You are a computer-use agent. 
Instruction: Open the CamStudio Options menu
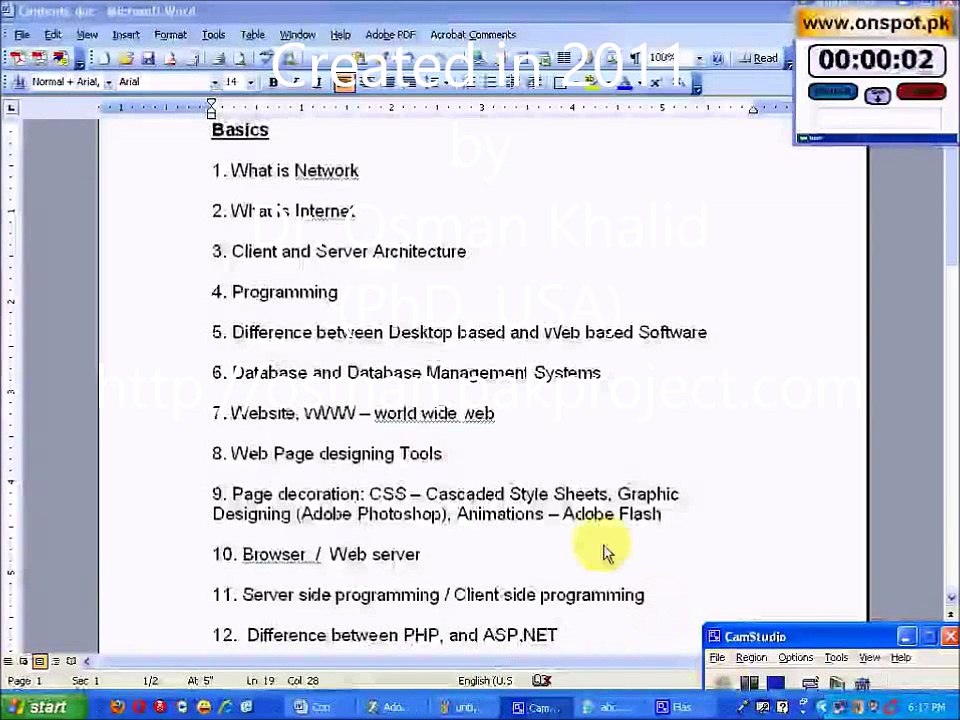(795, 658)
